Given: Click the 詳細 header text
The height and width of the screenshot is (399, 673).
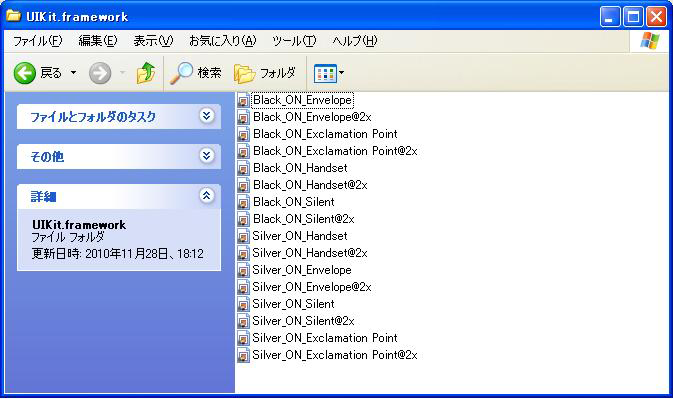Looking at the screenshot, I should pos(43,196).
